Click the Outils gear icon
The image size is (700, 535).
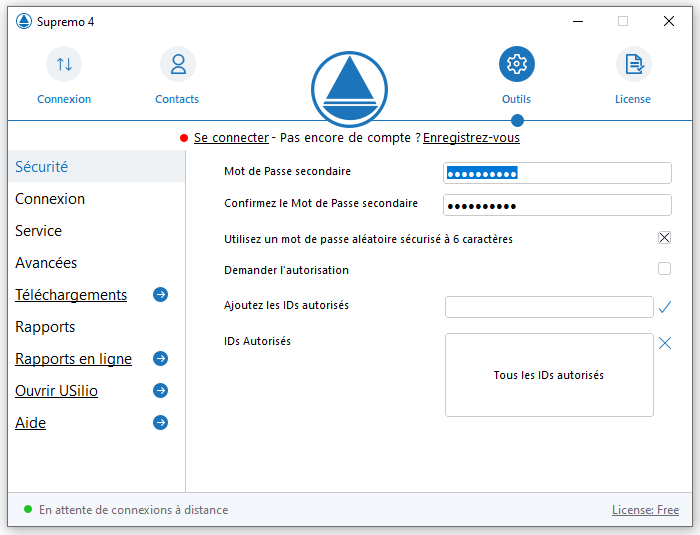(517, 64)
